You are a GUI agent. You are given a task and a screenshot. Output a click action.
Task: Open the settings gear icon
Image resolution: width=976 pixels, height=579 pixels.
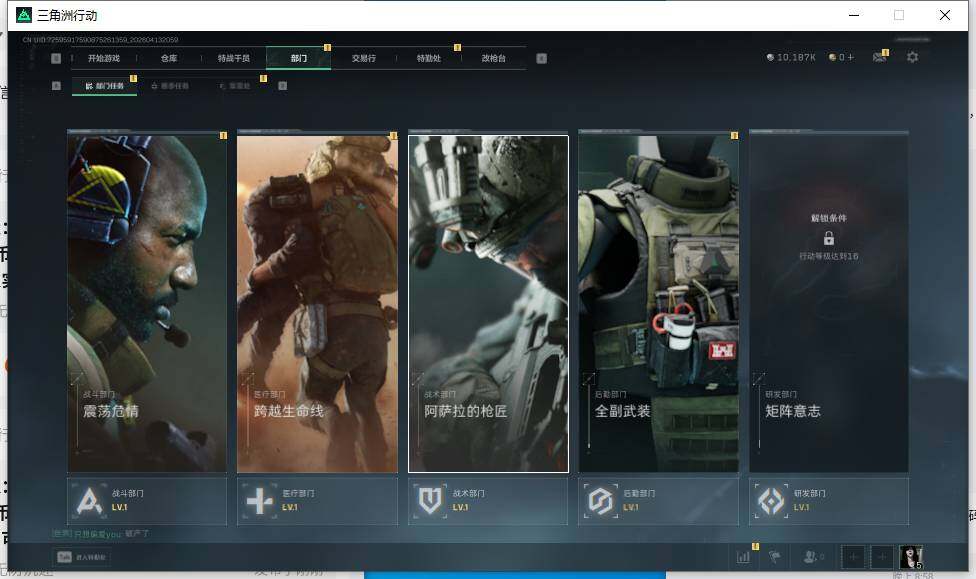tap(913, 57)
